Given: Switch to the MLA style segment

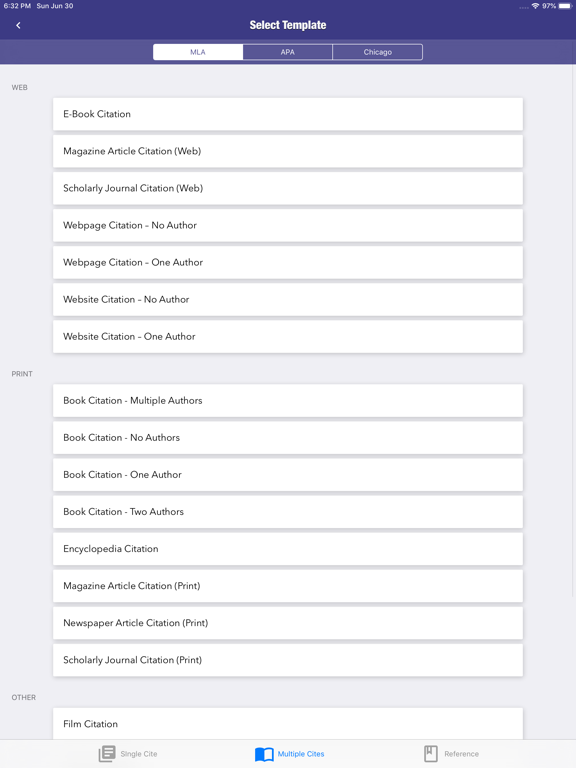Looking at the screenshot, I should click(x=198, y=52).
